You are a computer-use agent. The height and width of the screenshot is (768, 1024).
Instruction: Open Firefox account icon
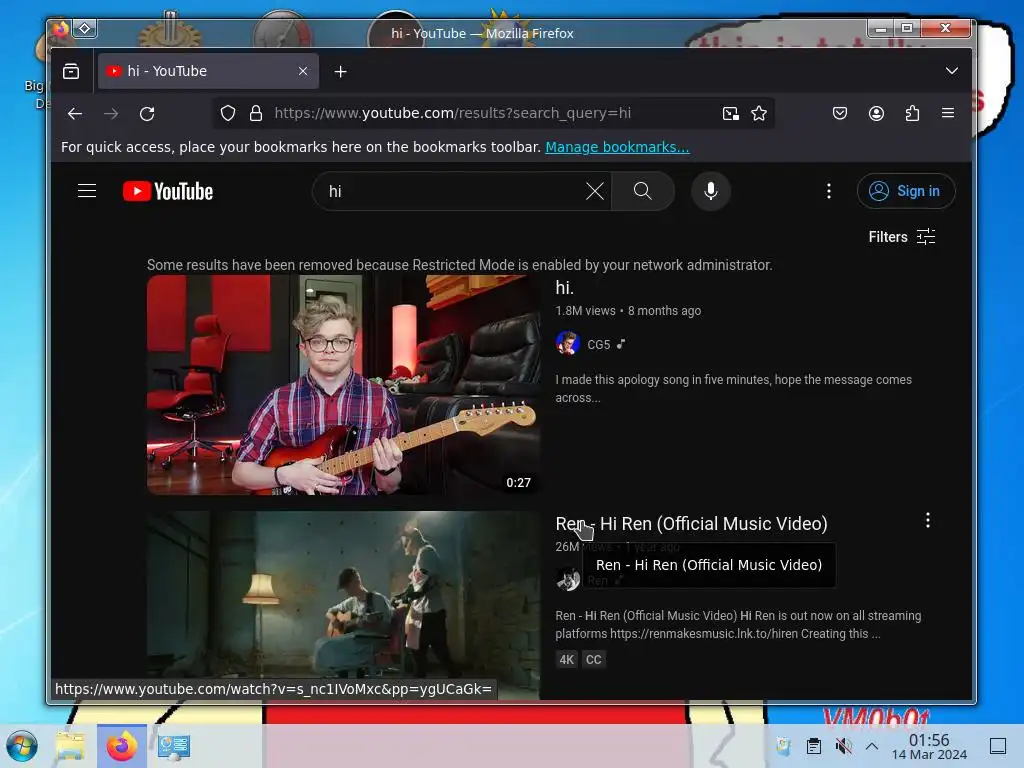point(876,114)
